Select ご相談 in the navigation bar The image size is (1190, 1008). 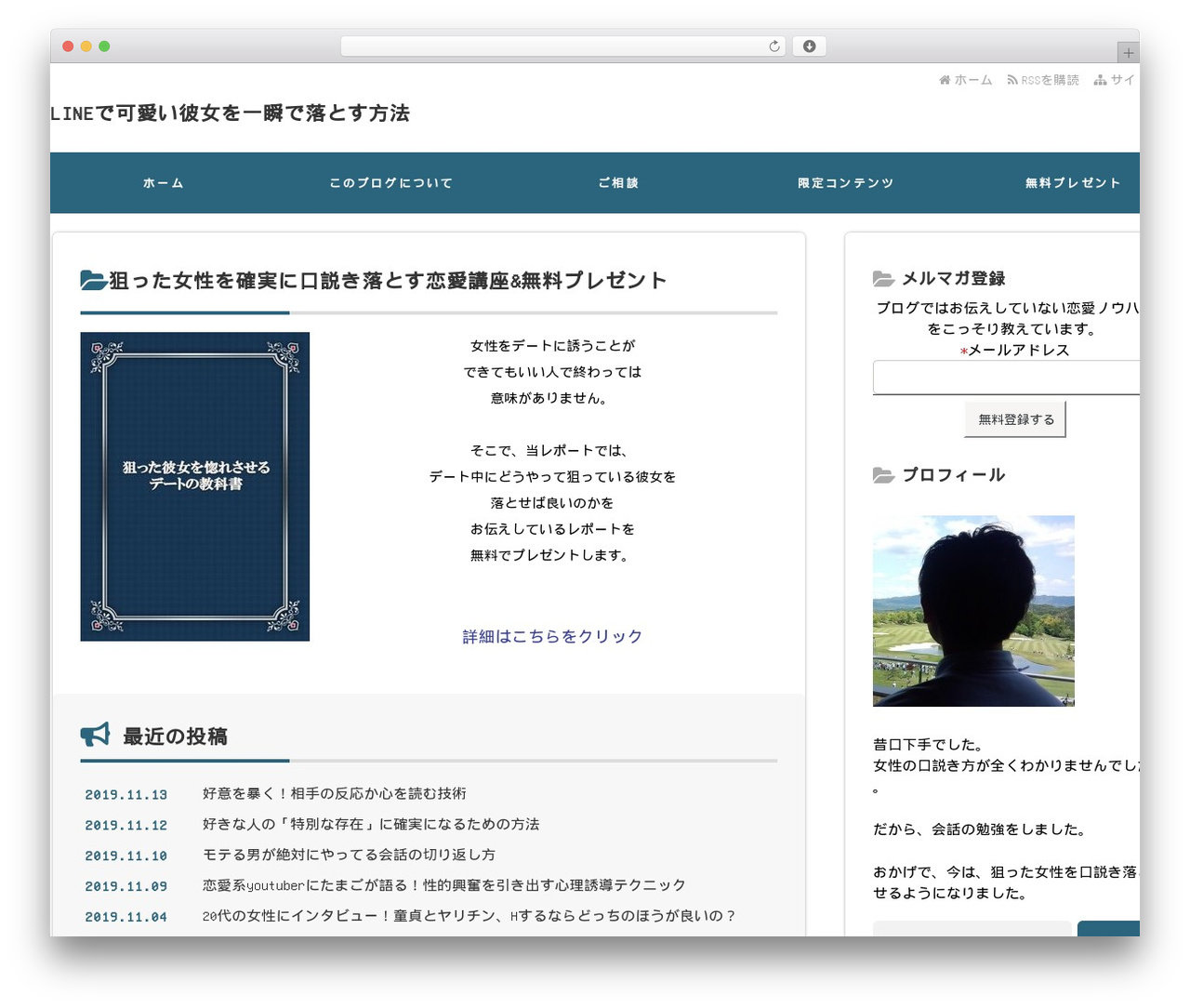coord(618,183)
